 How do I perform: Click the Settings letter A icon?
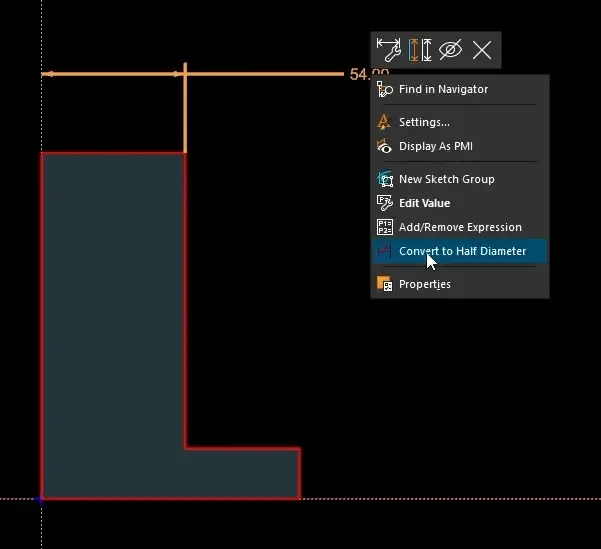click(x=384, y=122)
